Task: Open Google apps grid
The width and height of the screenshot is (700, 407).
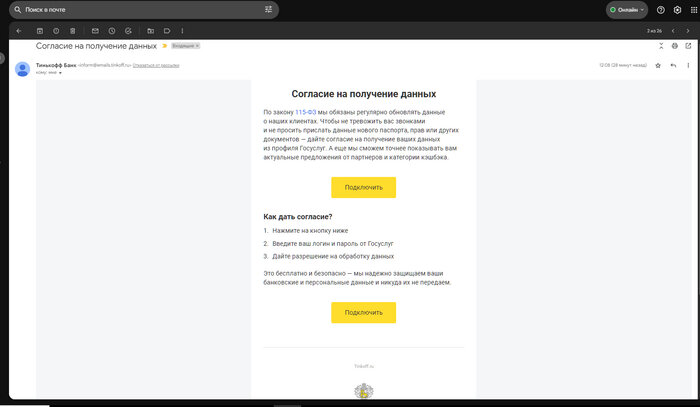Action: (694, 10)
